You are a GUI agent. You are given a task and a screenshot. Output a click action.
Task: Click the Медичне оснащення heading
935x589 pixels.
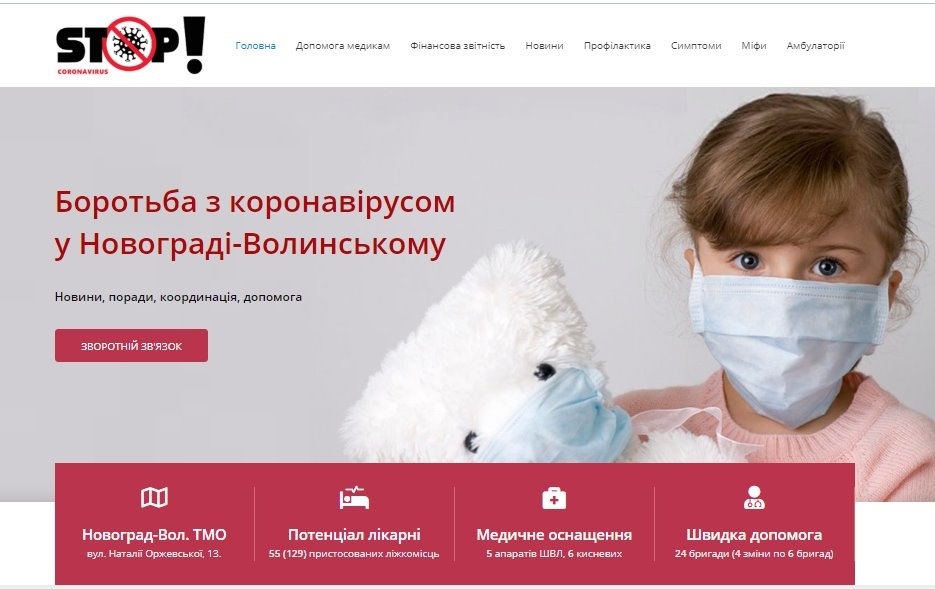click(x=554, y=534)
